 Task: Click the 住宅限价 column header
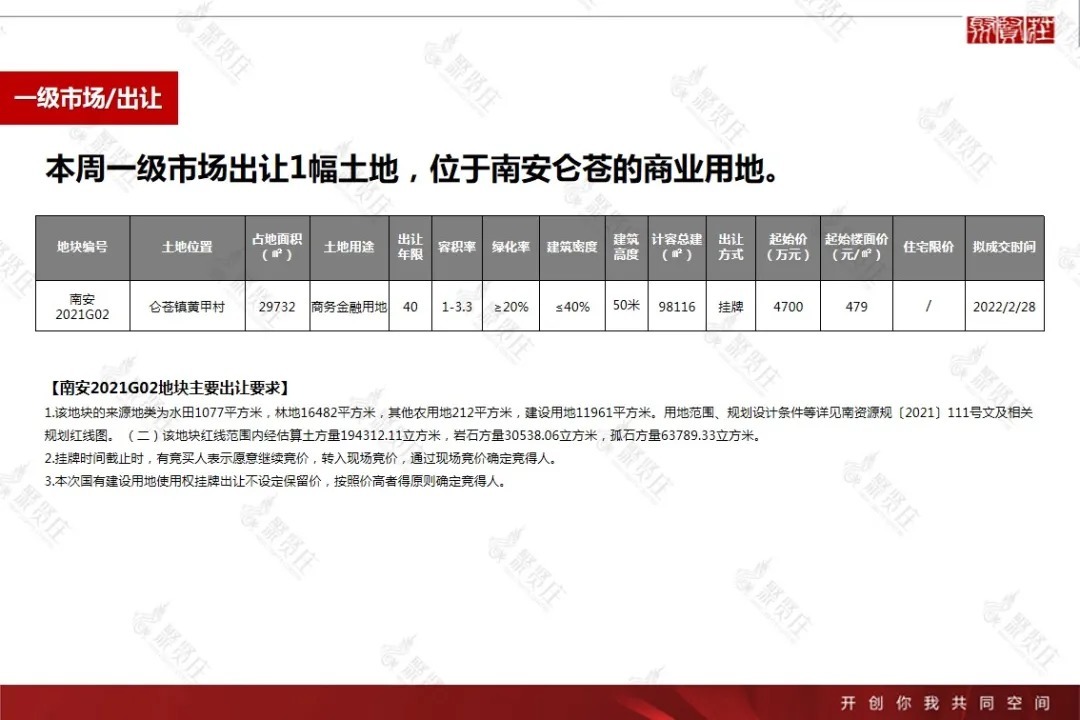click(x=928, y=247)
